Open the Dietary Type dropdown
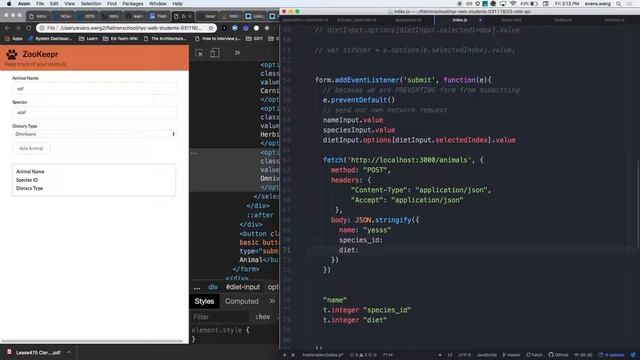640x360 pixels. [94, 134]
